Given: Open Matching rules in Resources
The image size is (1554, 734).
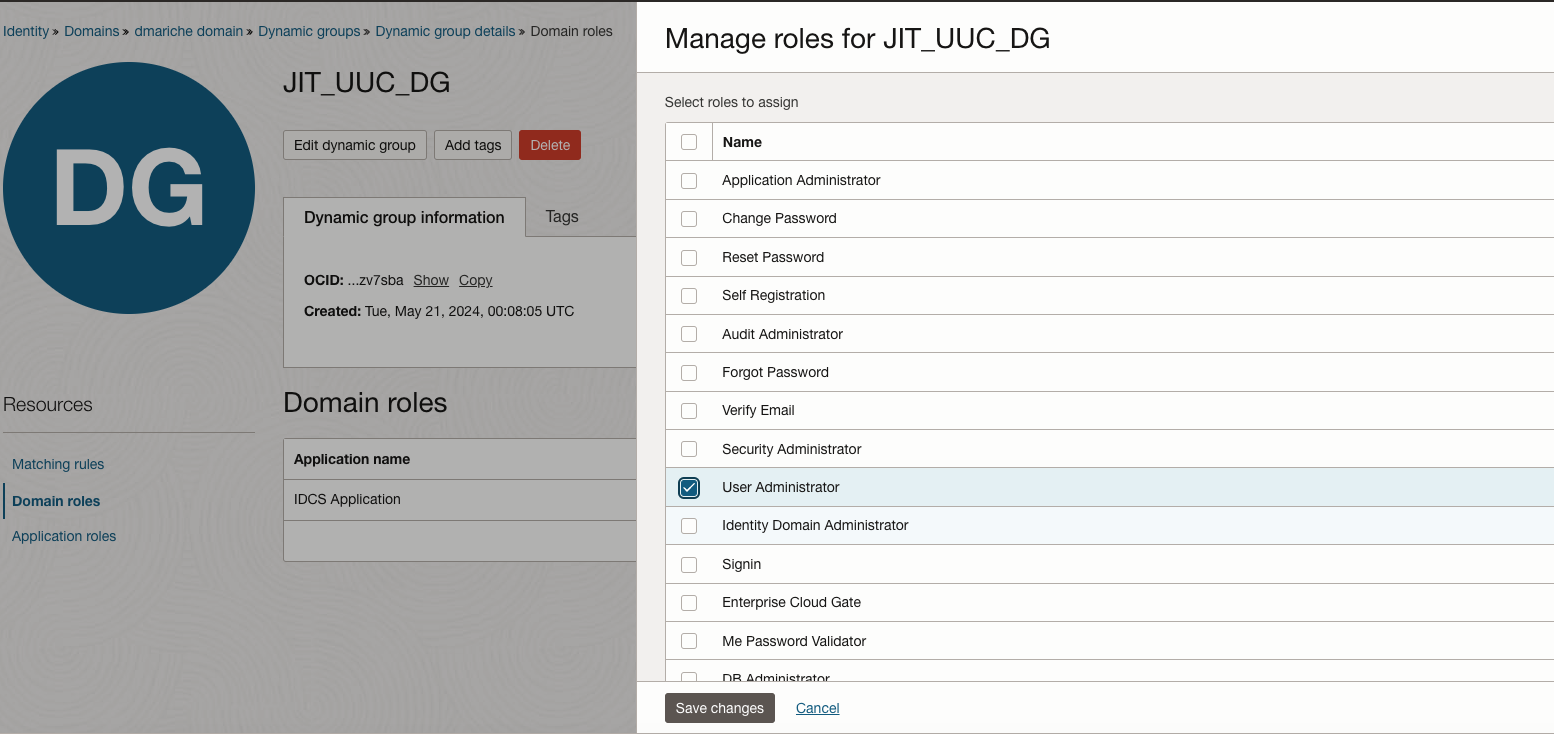Looking at the screenshot, I should [x=58, y=464].
